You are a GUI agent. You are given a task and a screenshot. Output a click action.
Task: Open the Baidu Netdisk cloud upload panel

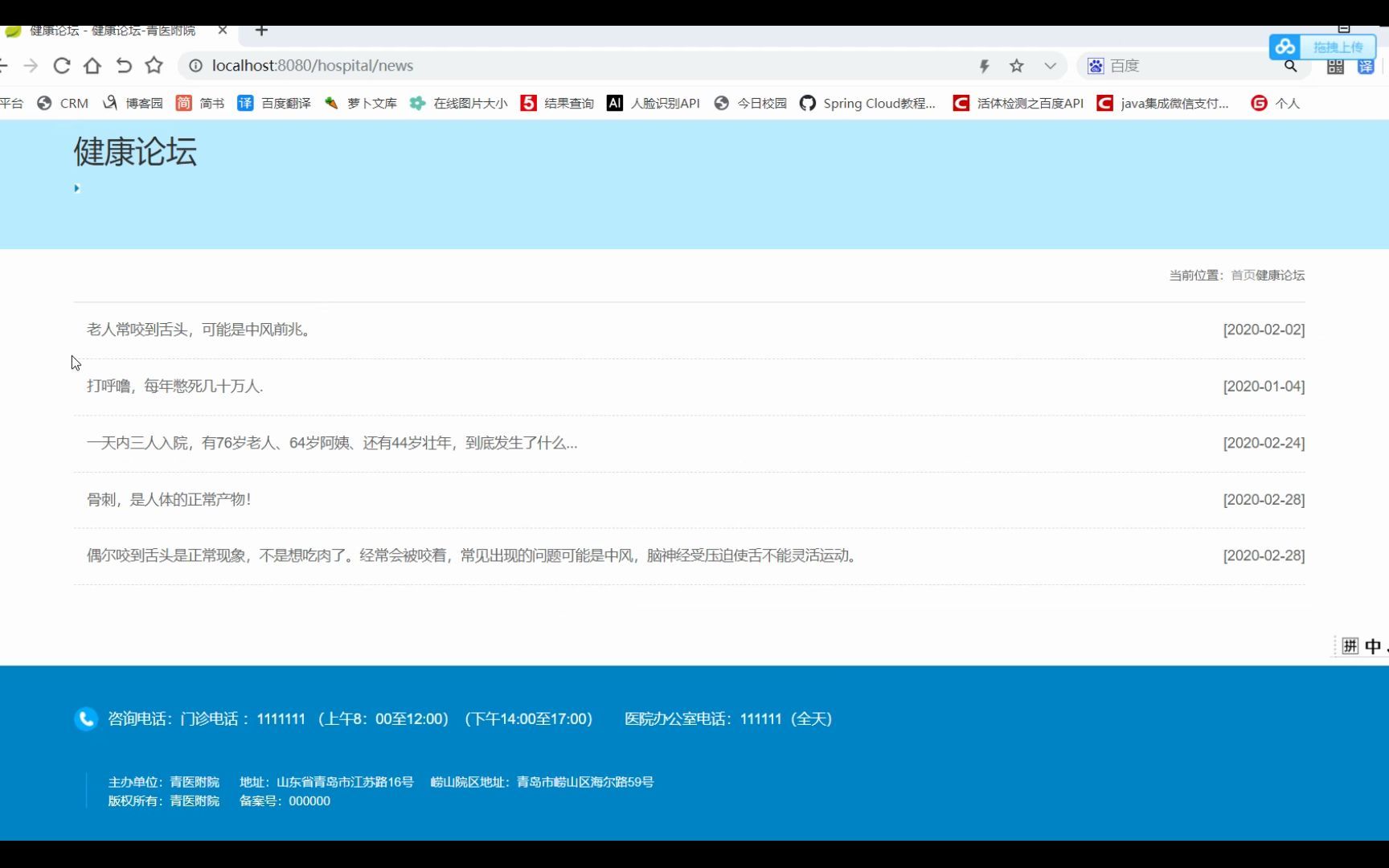click(x=1322, y=47)
